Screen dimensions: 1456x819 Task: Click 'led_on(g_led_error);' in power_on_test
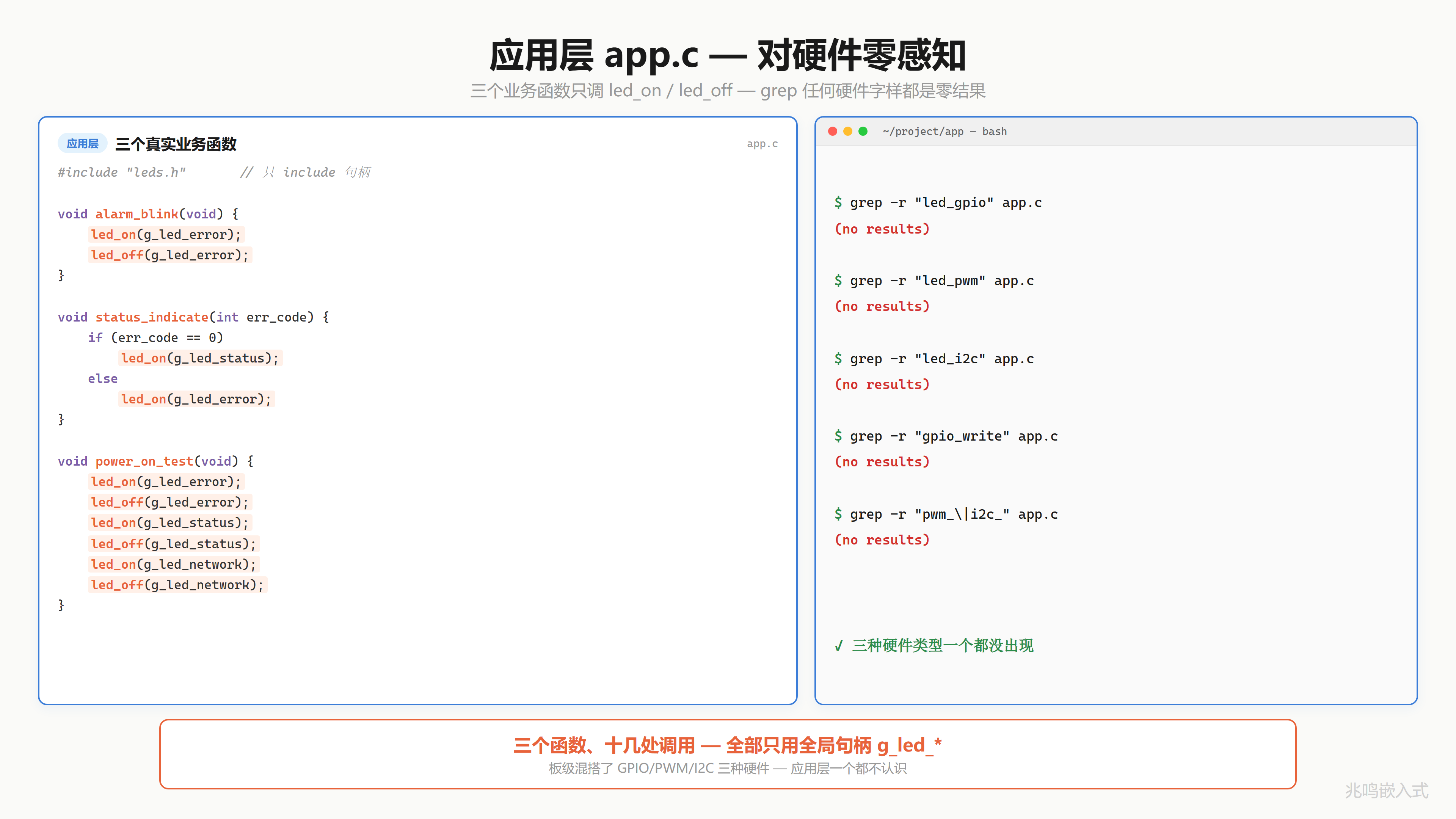coord(166,482)
